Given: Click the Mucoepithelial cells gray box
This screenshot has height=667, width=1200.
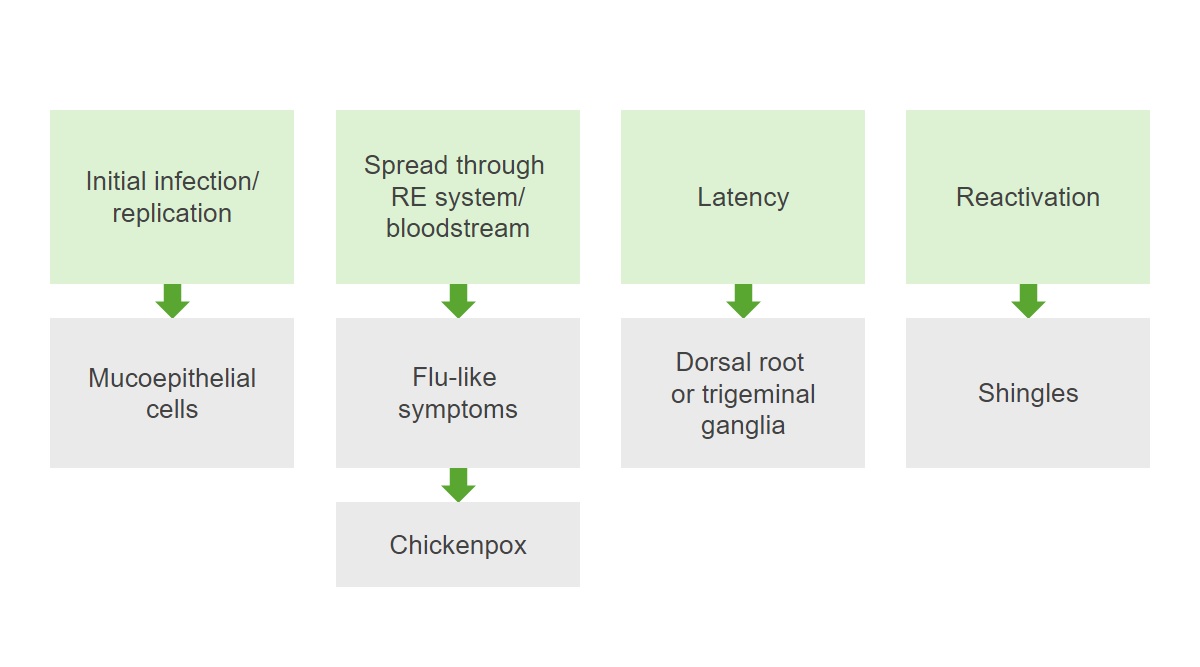Looking at the screenshot, I should 172,393.
